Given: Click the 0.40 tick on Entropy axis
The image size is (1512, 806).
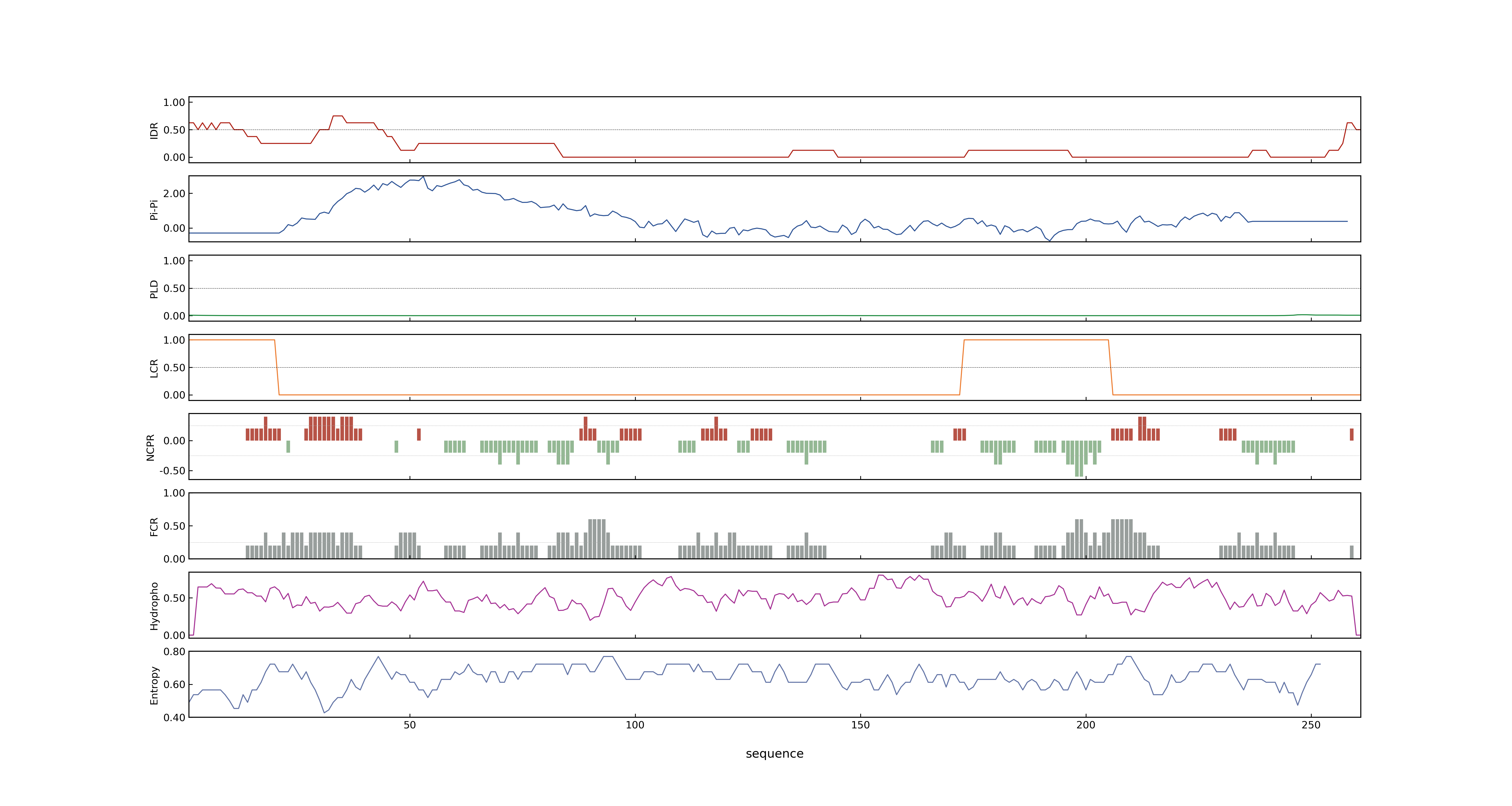Looking at the screenshot, I should click(x=174, y=717).
